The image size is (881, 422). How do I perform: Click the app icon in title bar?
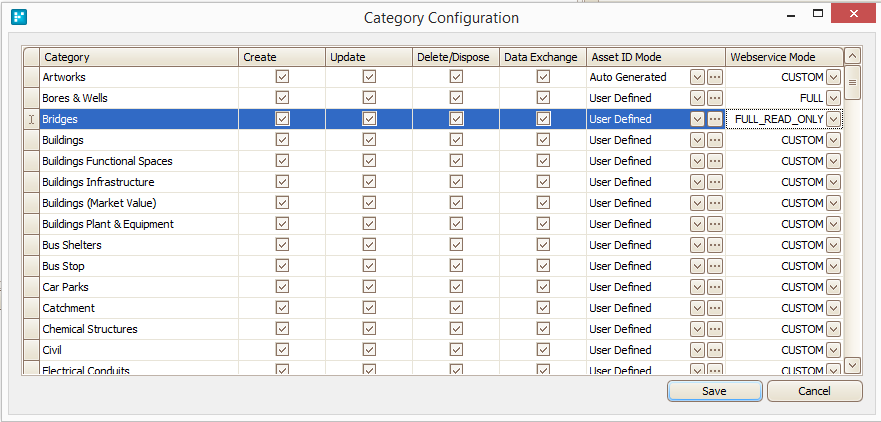click(x=19, y=17)
